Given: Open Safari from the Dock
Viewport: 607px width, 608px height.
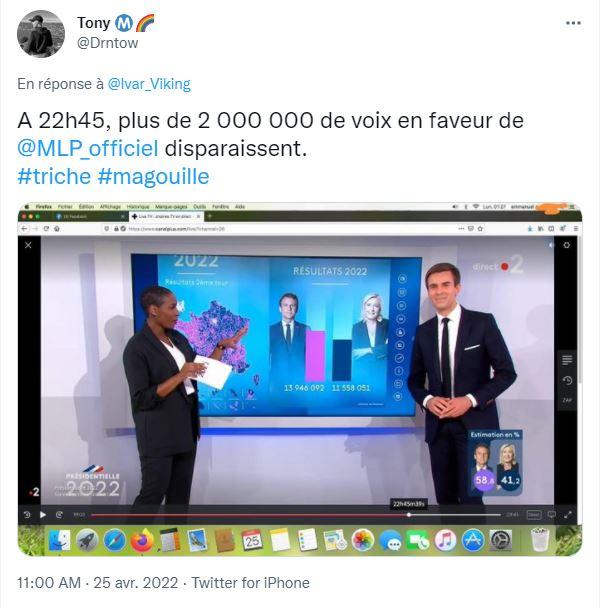Looking at the screenshot, I should (114, 540).
